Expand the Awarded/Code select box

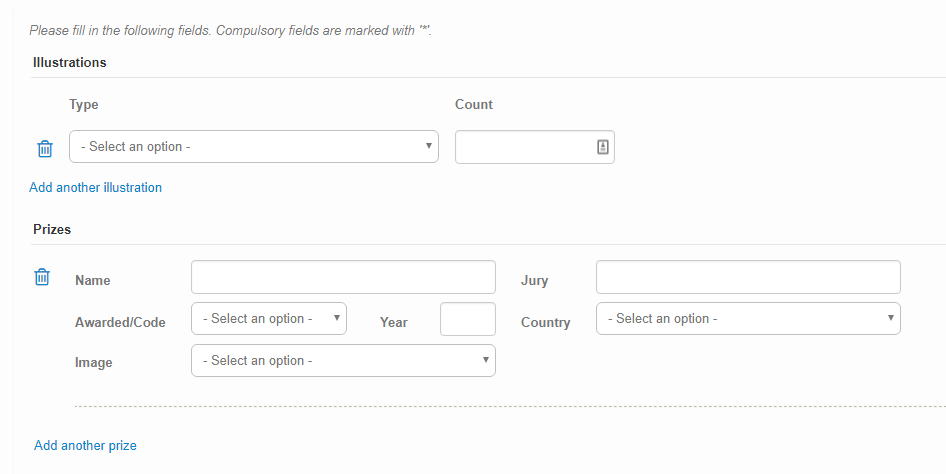pyautogui.click(x=269, y=318)
